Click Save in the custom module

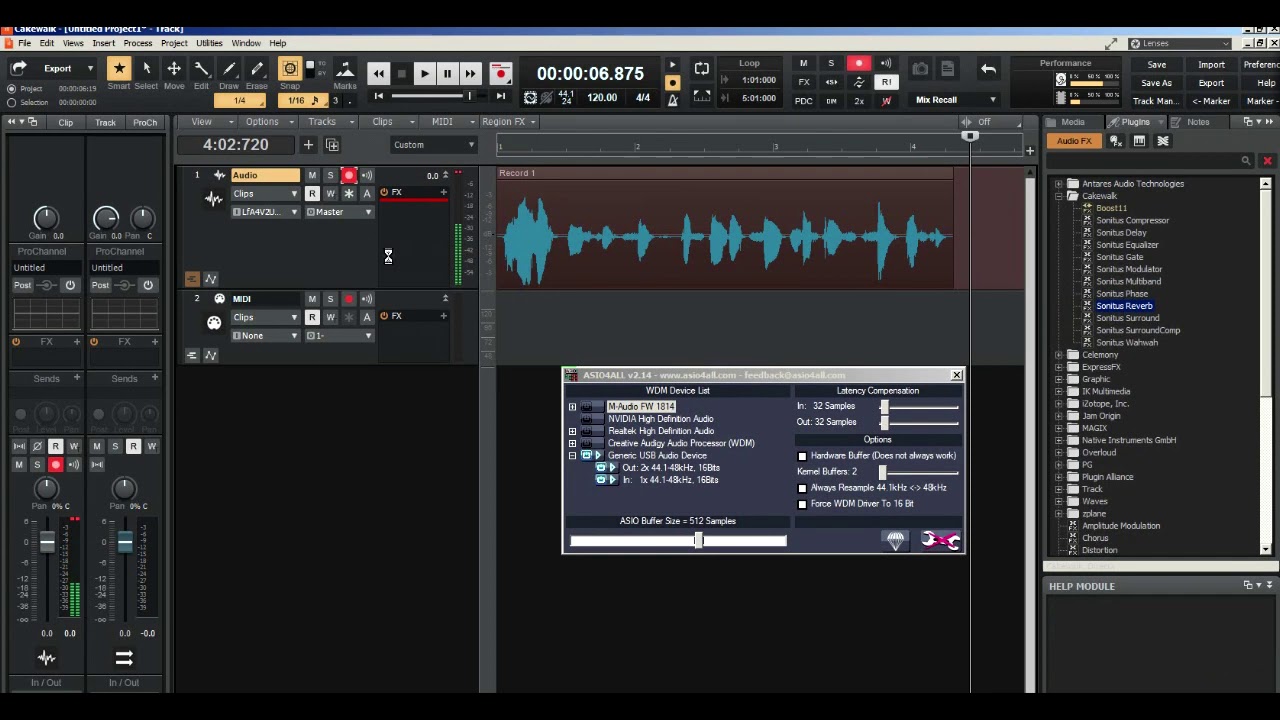1156,65
